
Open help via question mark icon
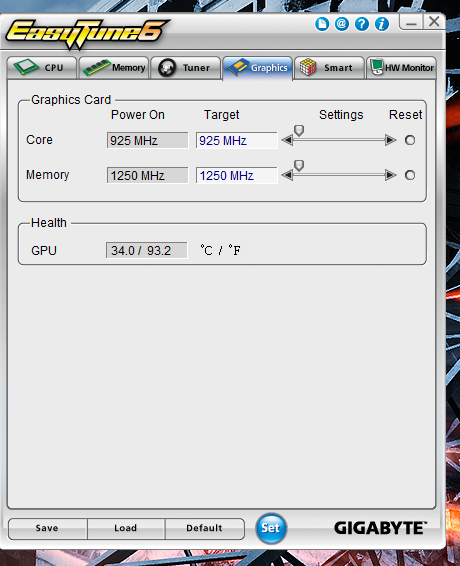pyautogui.click(x=362, y=24)
